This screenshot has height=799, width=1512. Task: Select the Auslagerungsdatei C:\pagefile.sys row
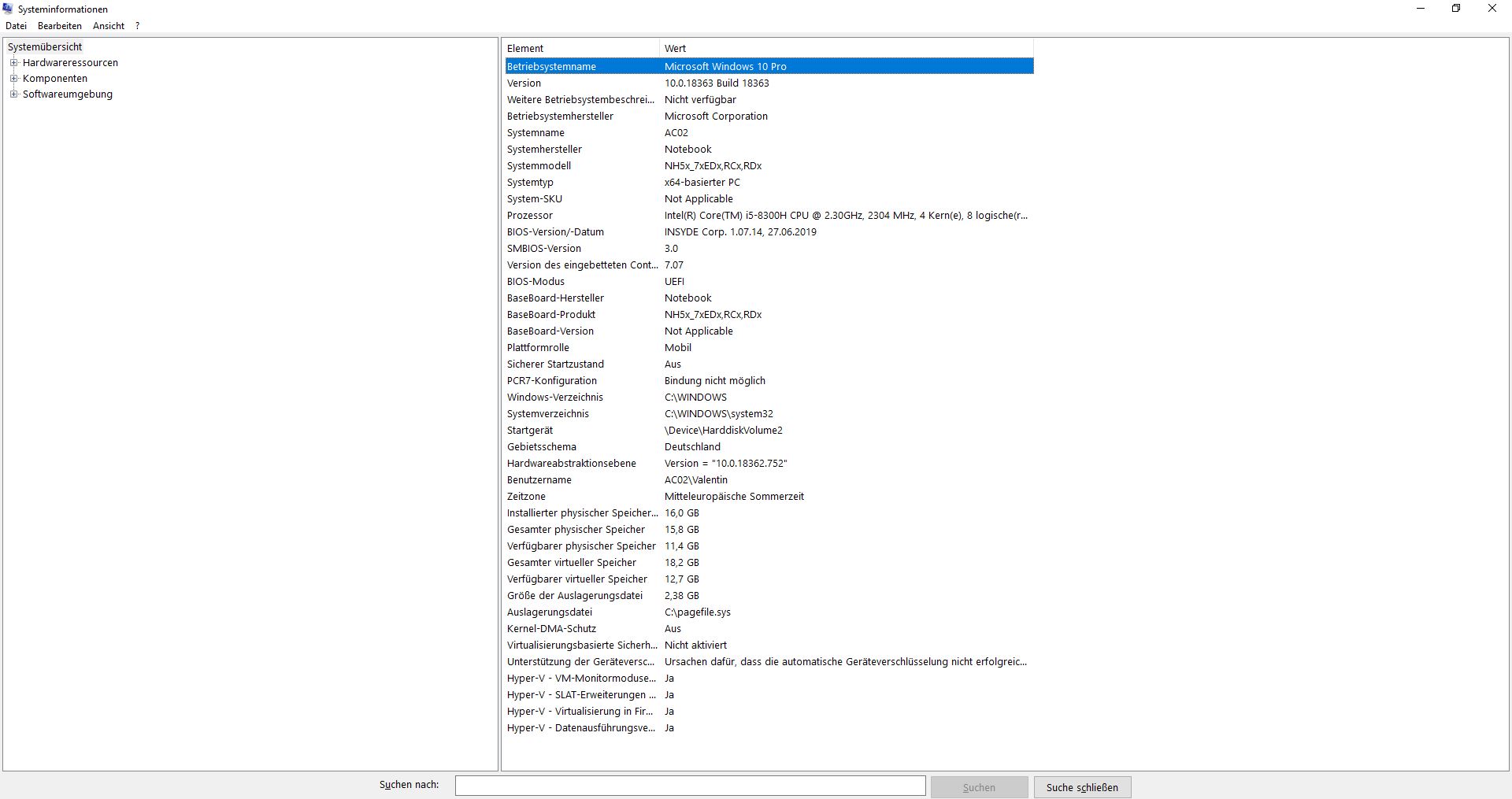[x=769, y=612]
